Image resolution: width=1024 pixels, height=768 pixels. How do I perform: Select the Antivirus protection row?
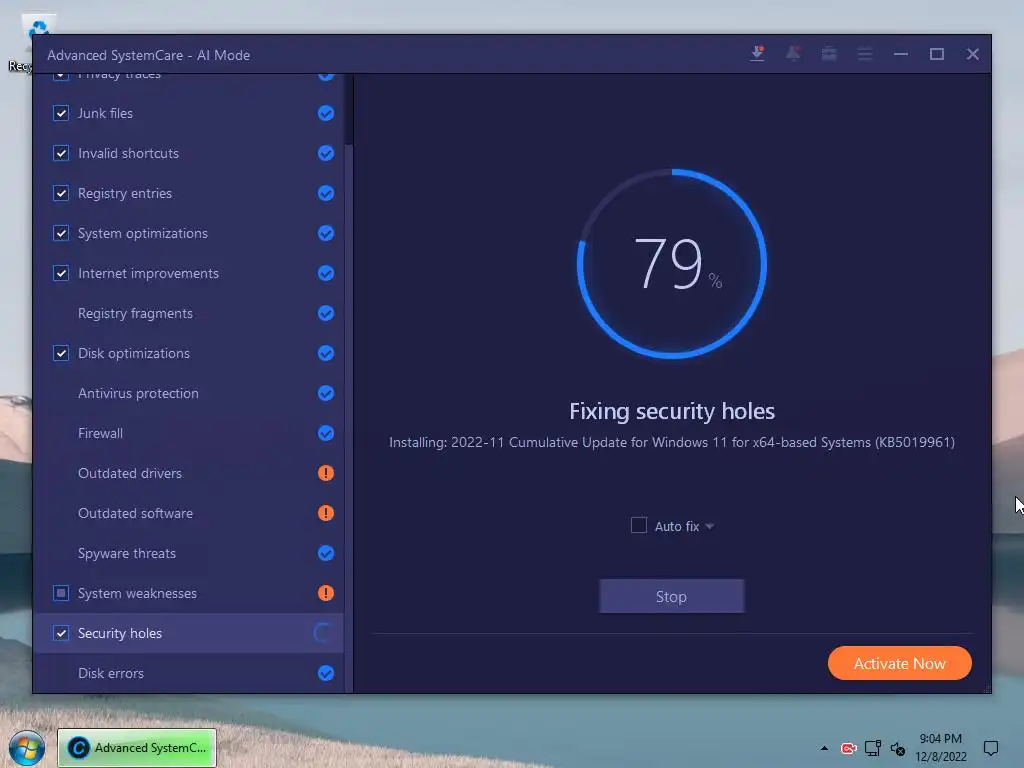pos(189,393)
